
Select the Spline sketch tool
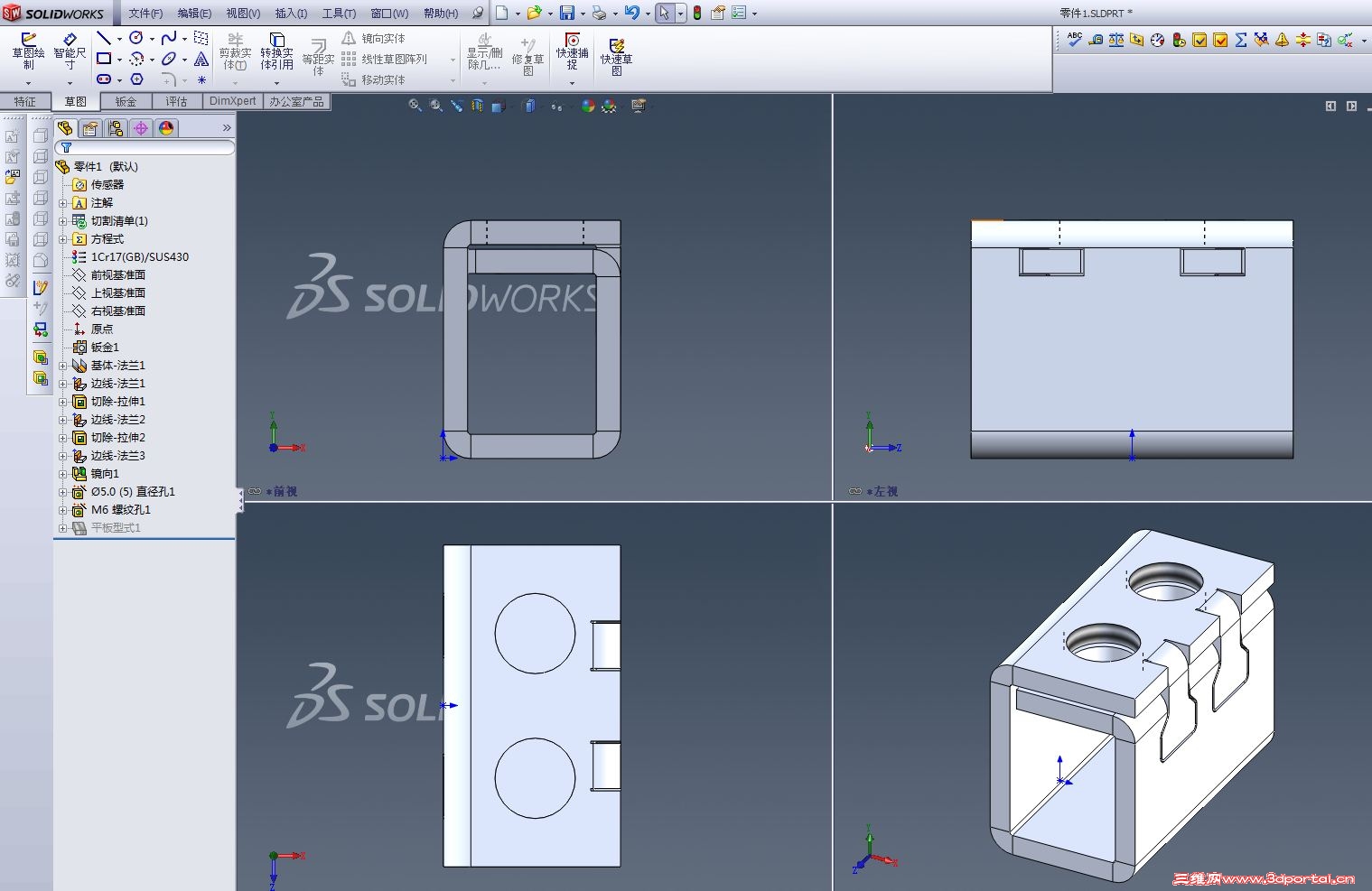(169, 38)
